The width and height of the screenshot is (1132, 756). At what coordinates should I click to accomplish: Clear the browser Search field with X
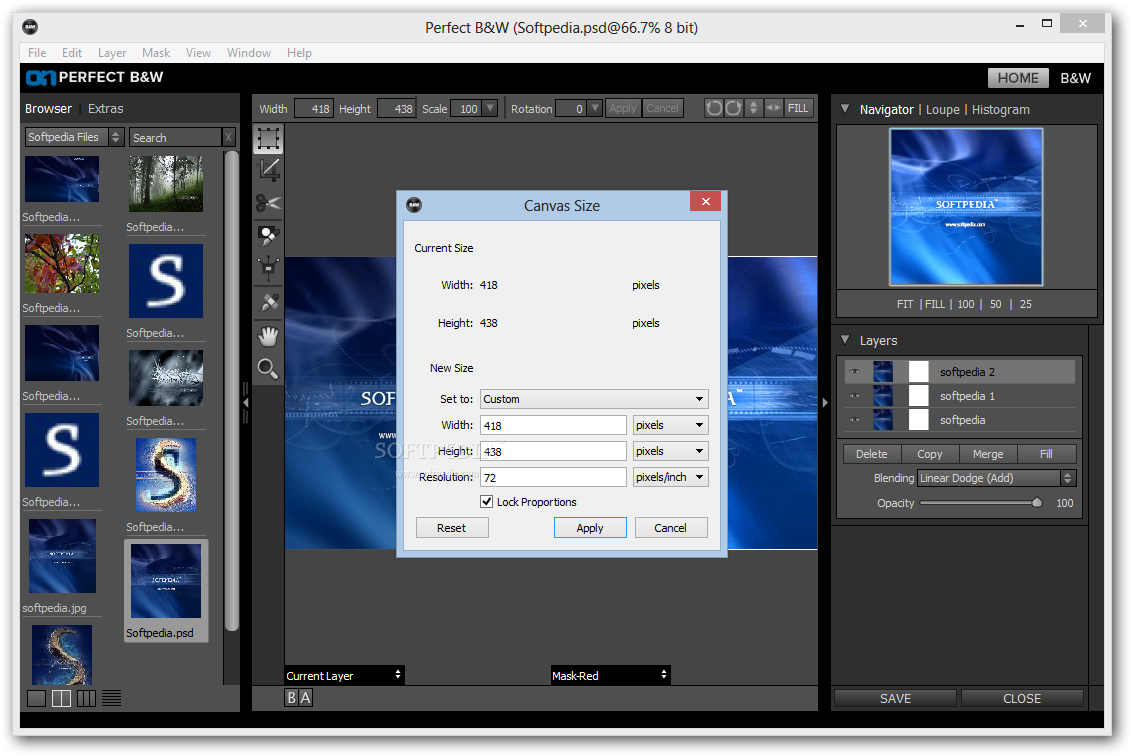(228, 137)
